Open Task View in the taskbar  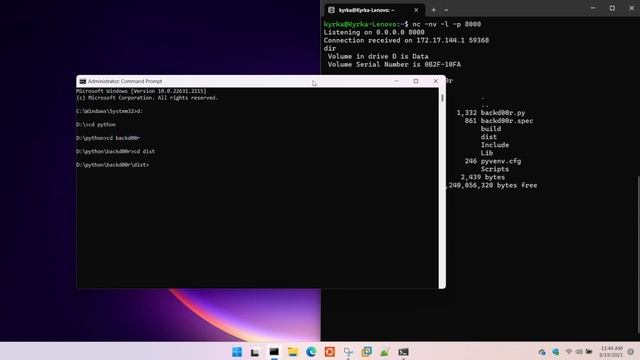click(255, 352)
